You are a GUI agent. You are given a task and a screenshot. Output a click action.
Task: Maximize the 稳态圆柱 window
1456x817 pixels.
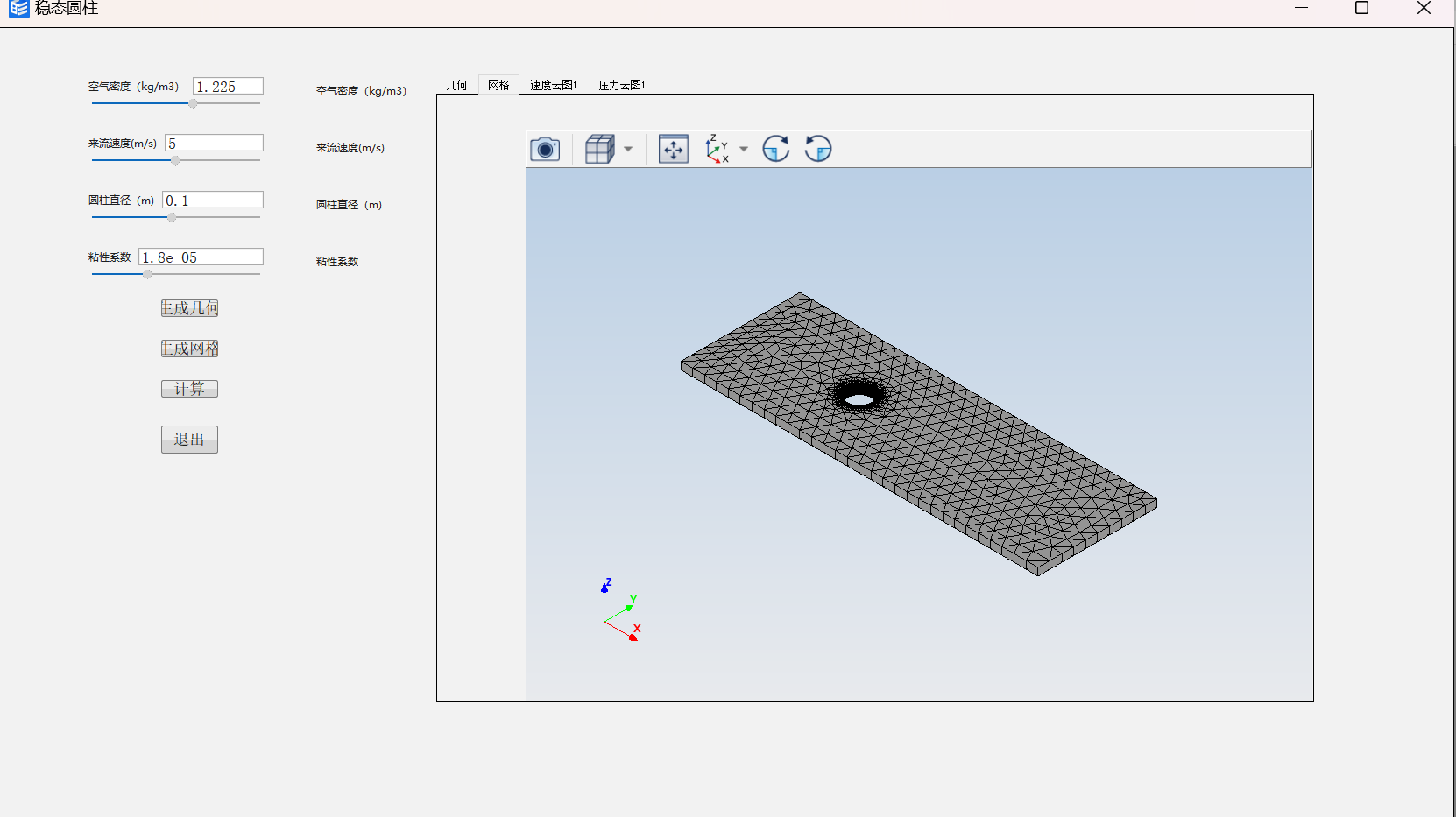point(1361,8)
